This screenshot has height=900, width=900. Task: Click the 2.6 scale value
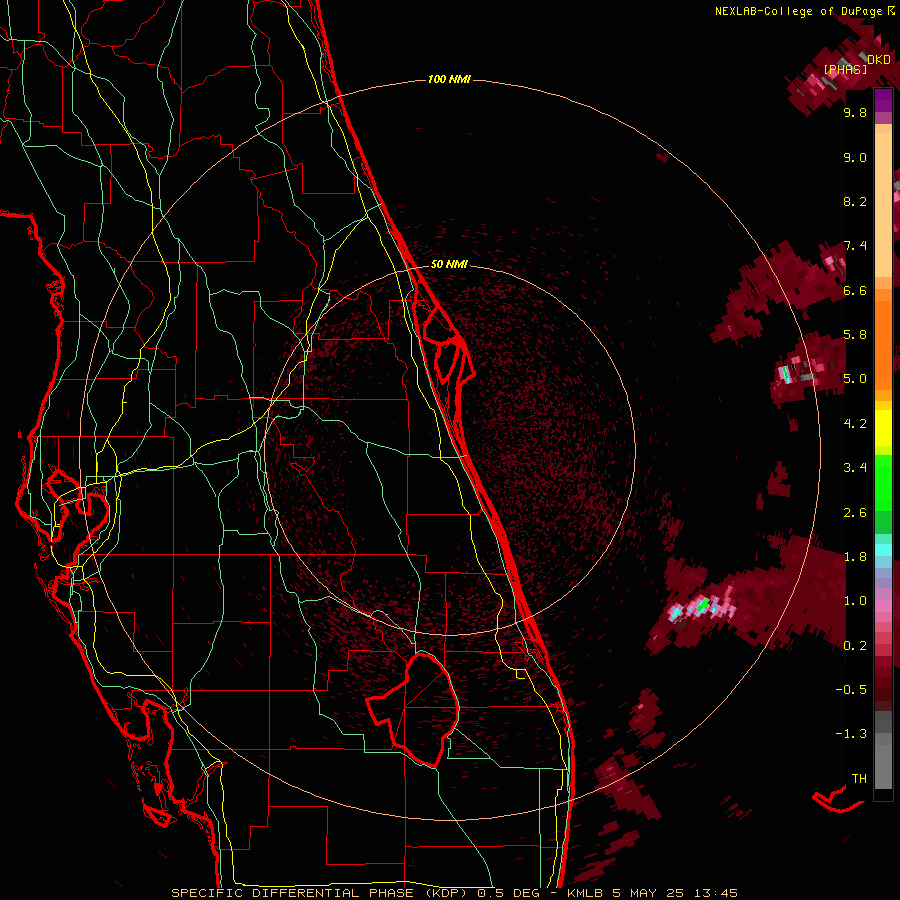[855, 513]
